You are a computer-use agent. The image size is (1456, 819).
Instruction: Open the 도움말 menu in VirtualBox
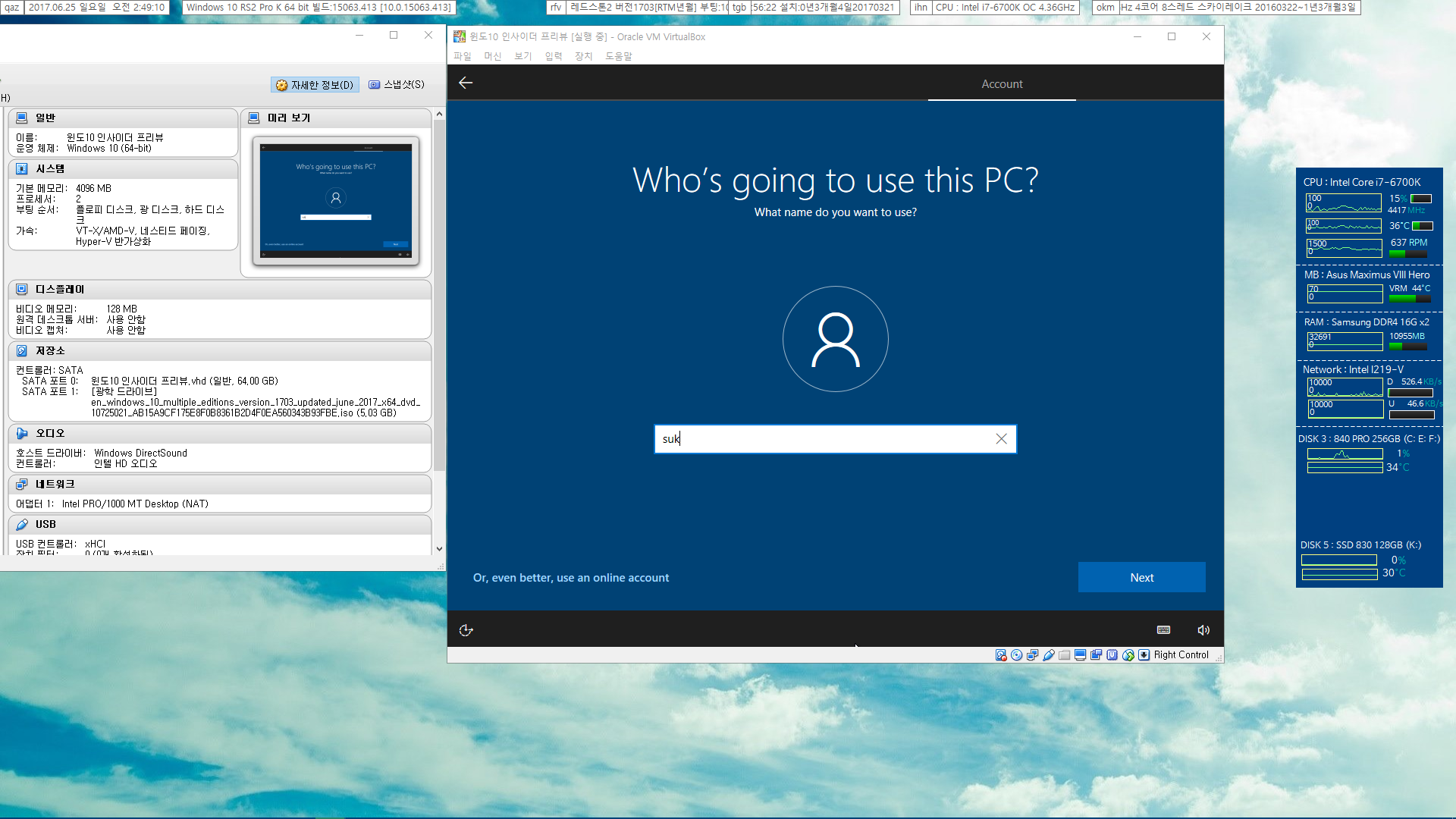[619, 56]
